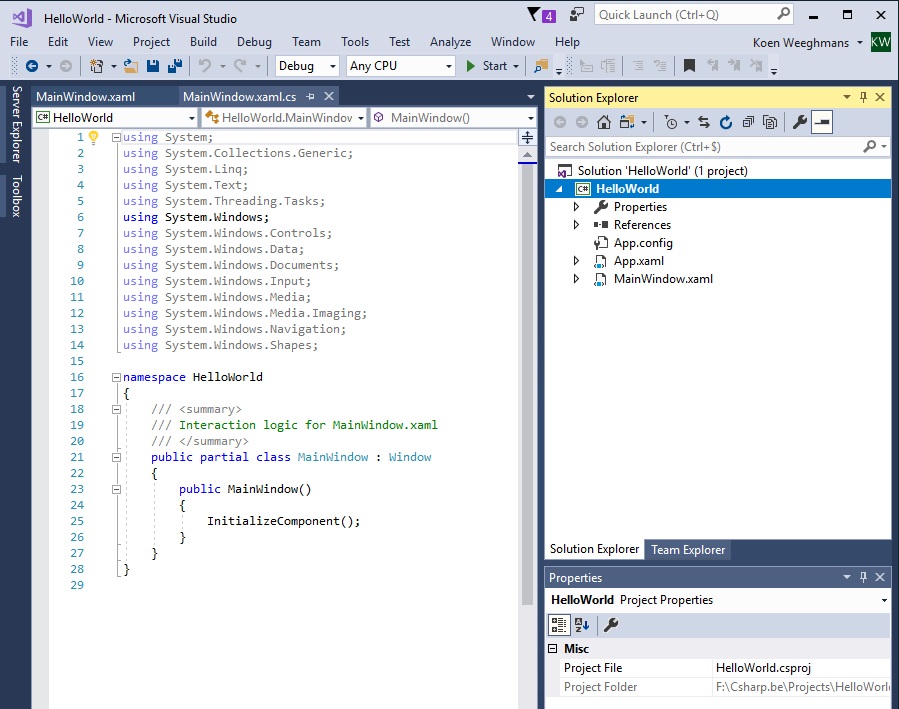
Task: Click the Undo arrow icon
Action: coord(205,66)
